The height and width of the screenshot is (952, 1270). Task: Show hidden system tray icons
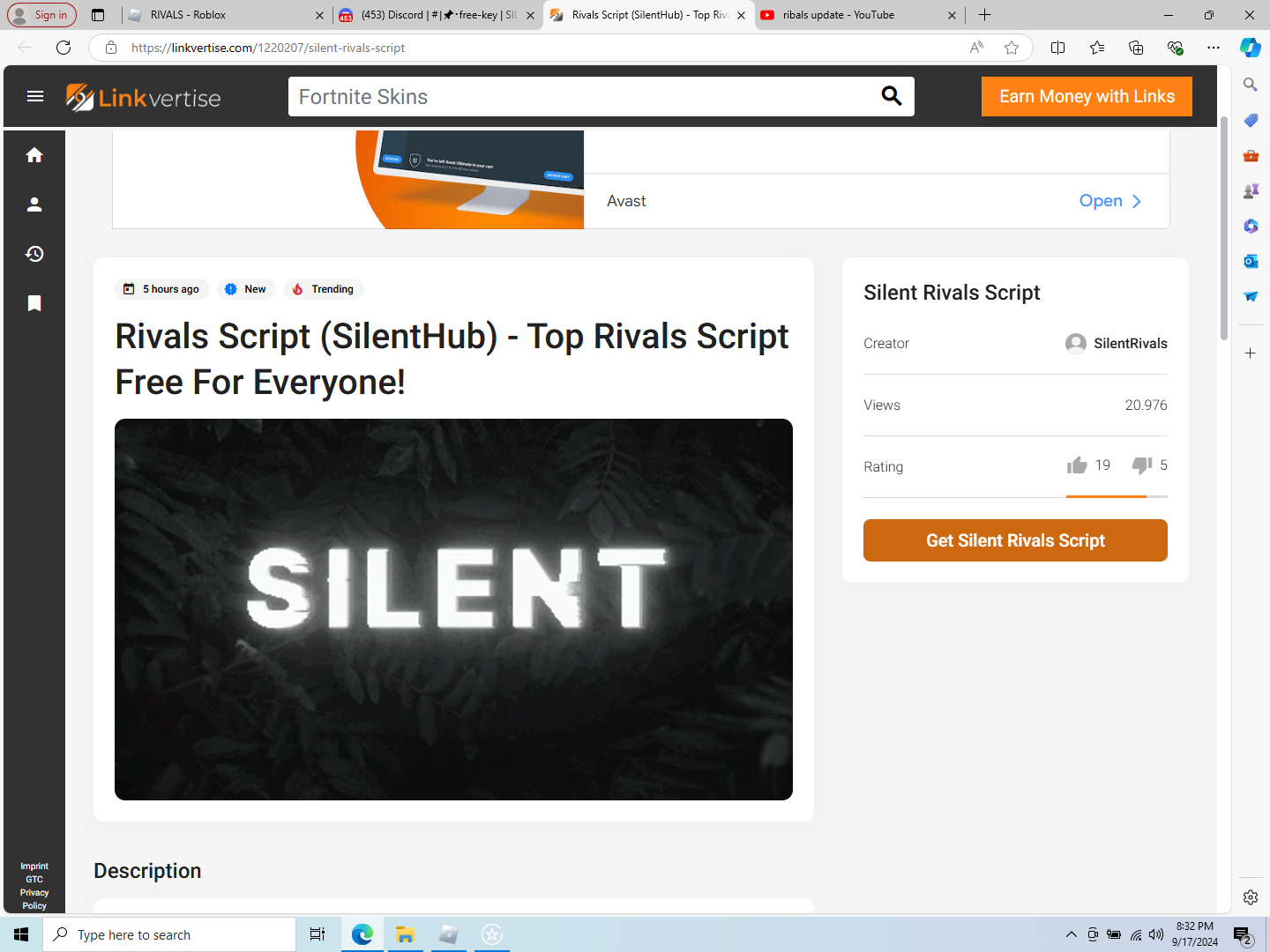[1071, 934]
